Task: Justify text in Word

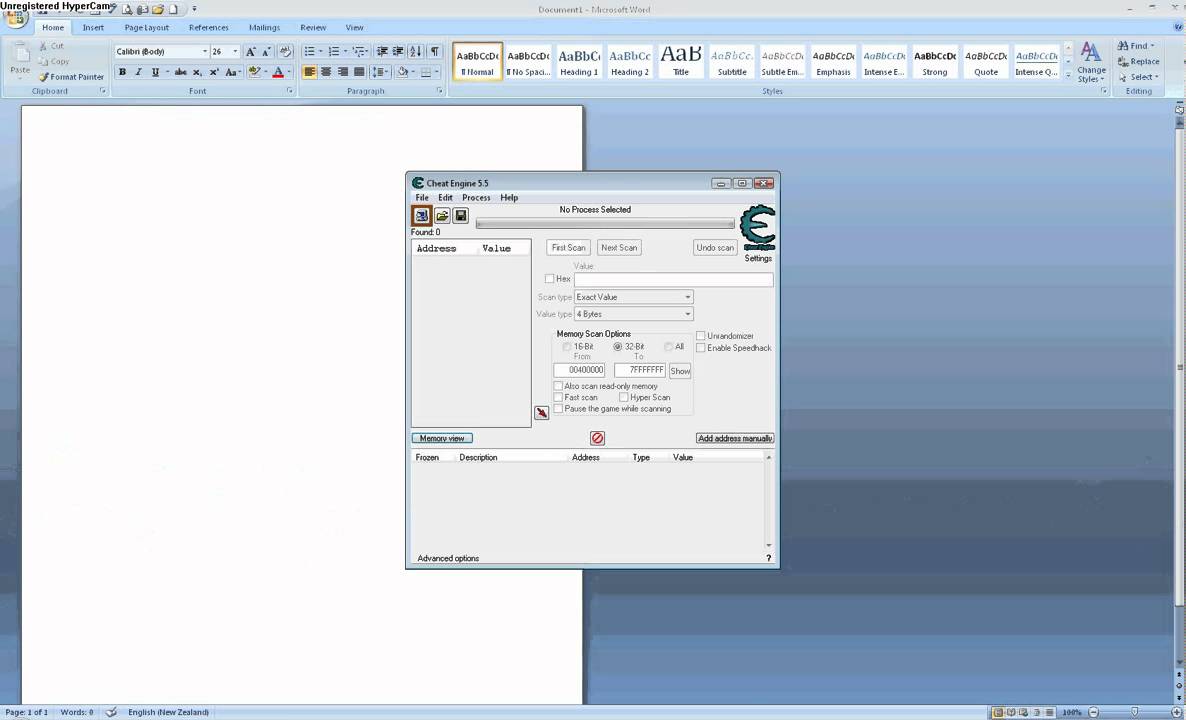Action: (359, 72)
